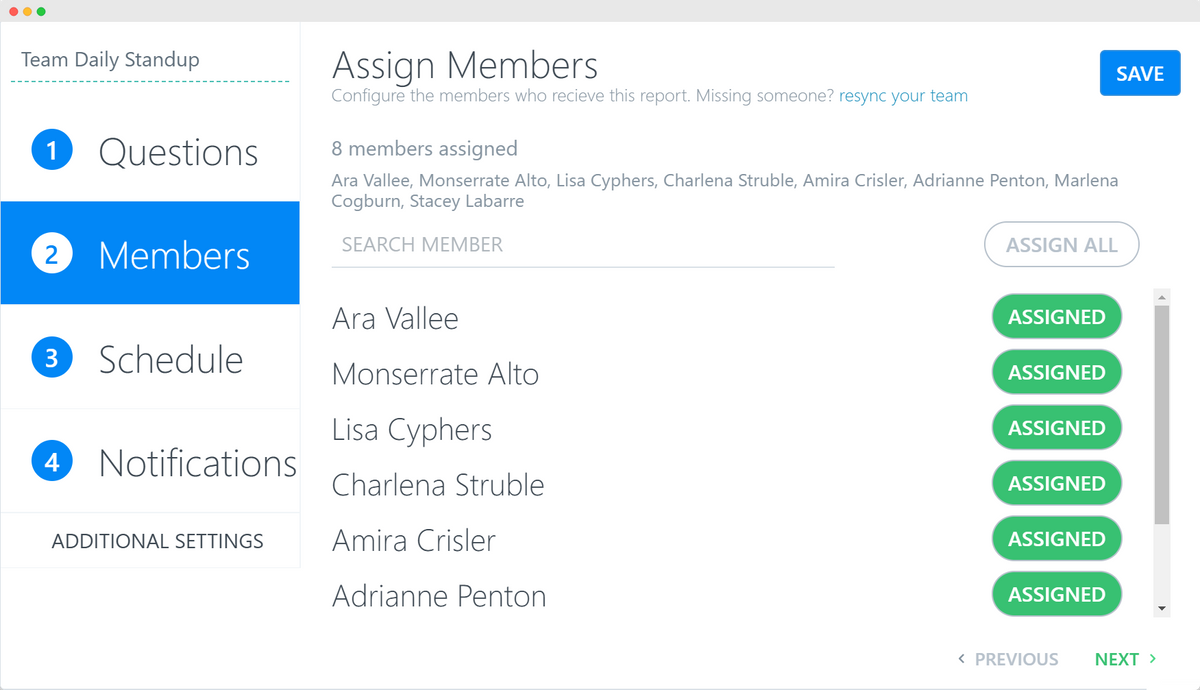
Task: Switch to the Schedule step
Action: 170,359
